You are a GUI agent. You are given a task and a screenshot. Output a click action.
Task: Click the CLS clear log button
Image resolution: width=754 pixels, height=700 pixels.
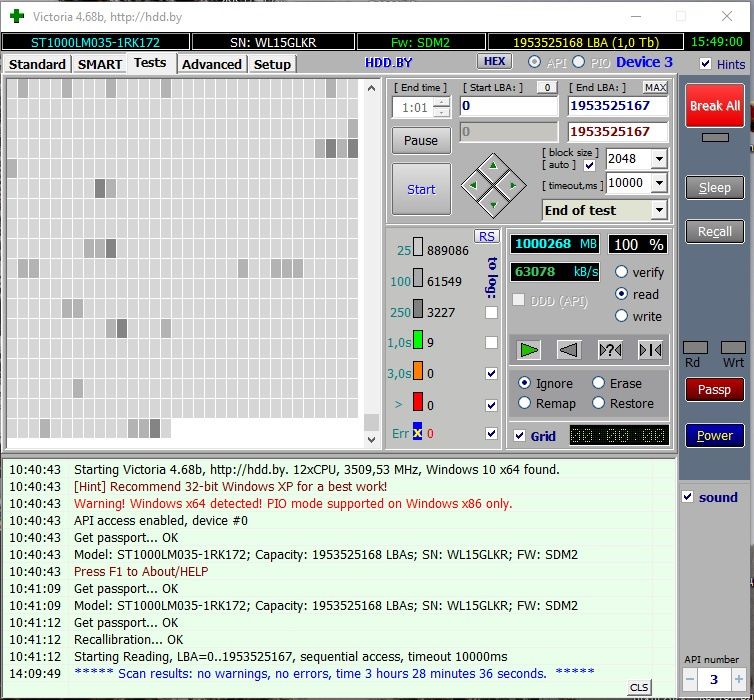pyautogui.click(x=638, y=687)
